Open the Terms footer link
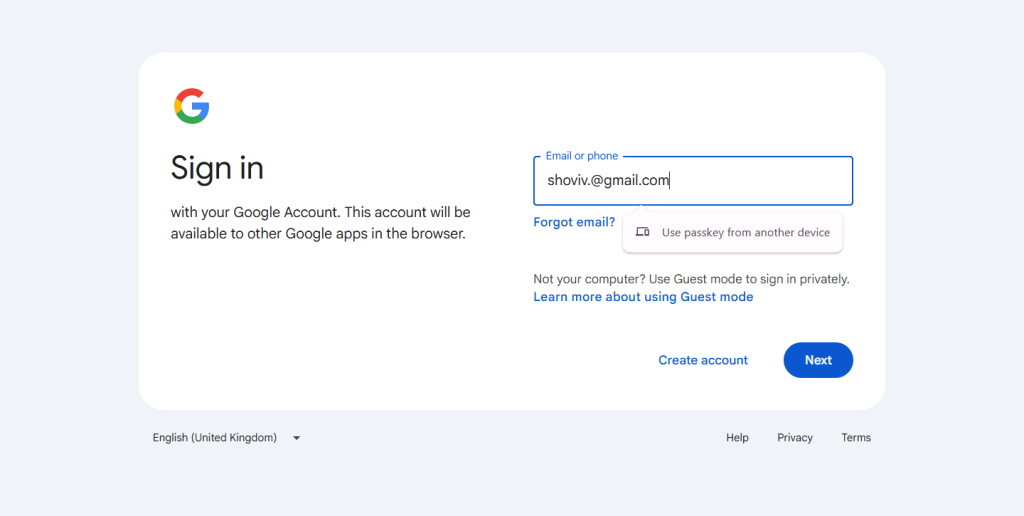 pyautogui.click(x=856, y=438)
